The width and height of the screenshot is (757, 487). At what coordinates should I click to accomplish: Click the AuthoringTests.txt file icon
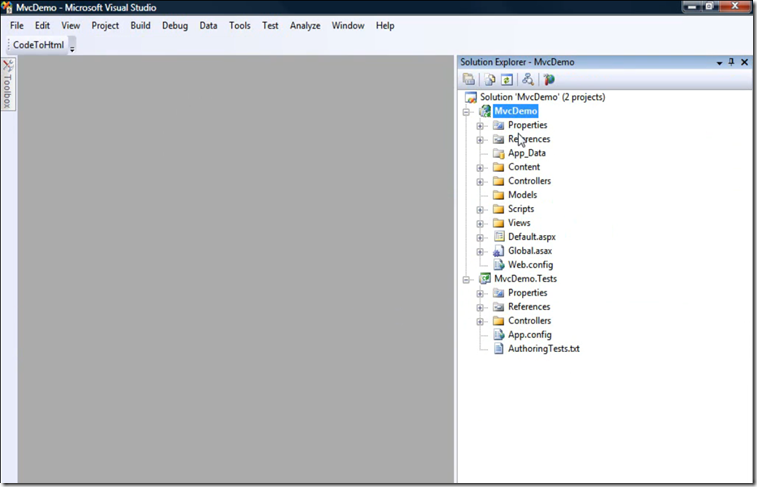[x=499, y=349]
